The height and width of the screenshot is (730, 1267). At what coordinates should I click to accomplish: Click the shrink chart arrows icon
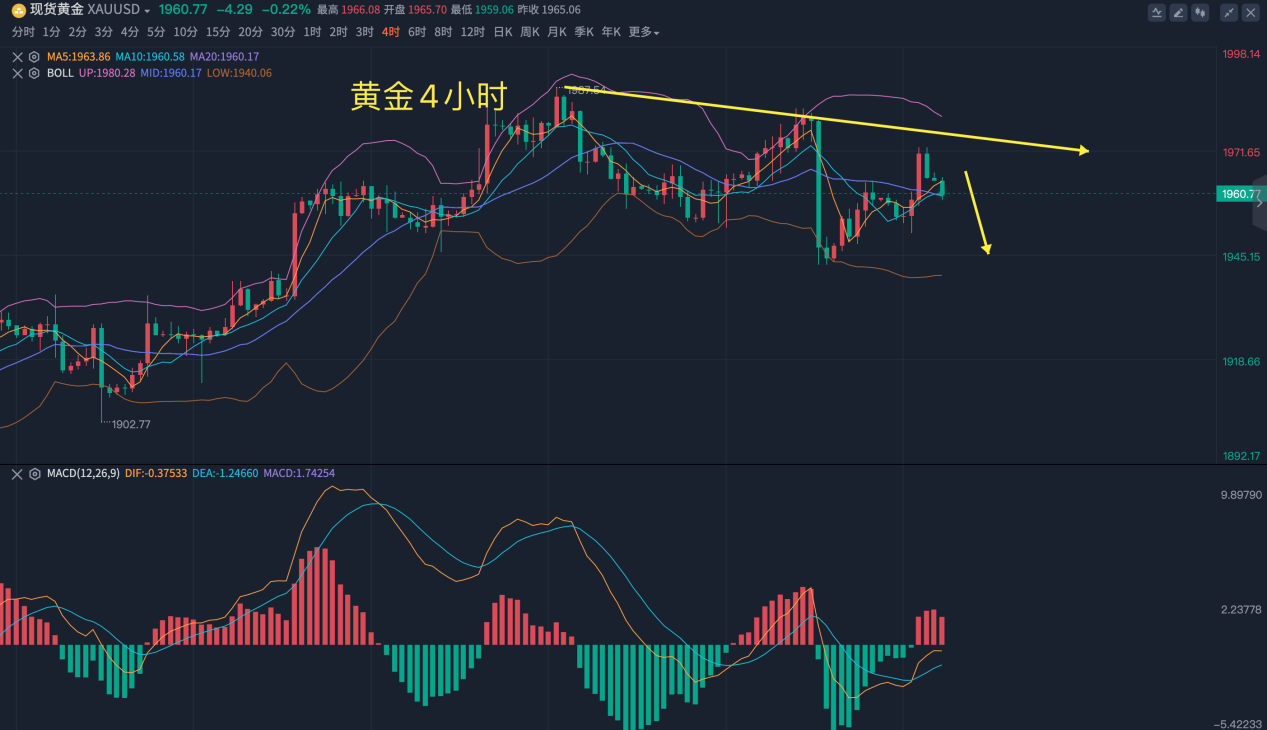(x=1229, y=12)
